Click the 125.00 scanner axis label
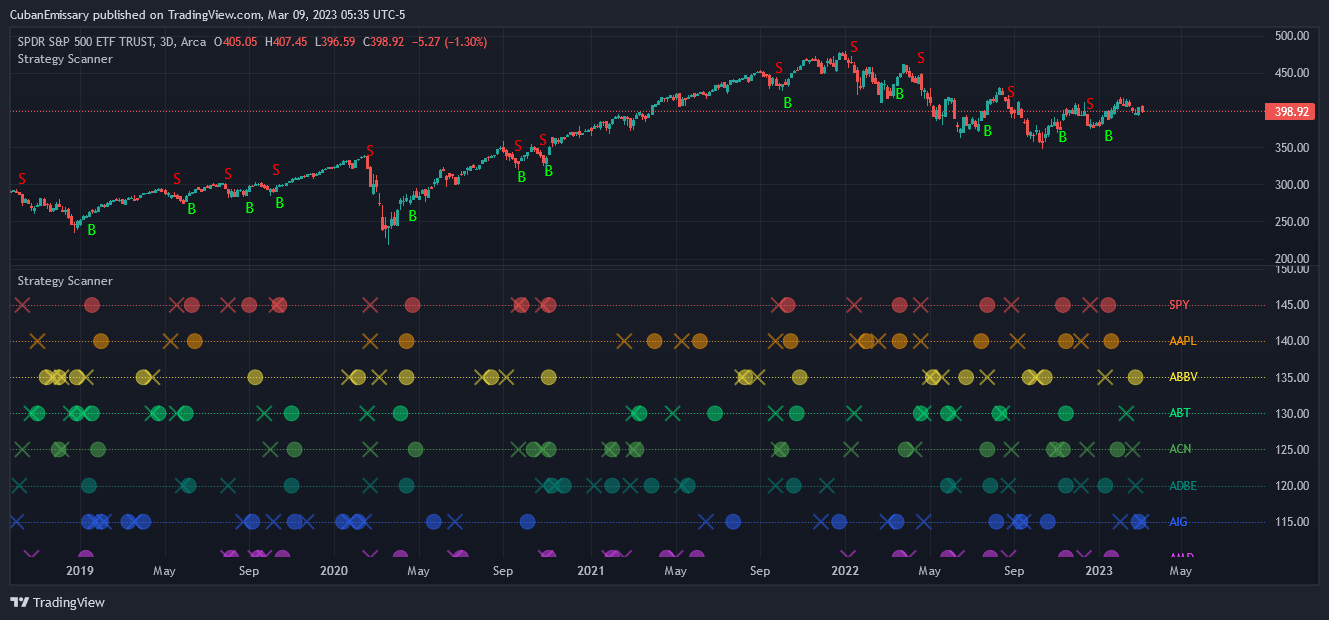The height and width of the screenshot is (620, 1329). tap(1292, 449)
